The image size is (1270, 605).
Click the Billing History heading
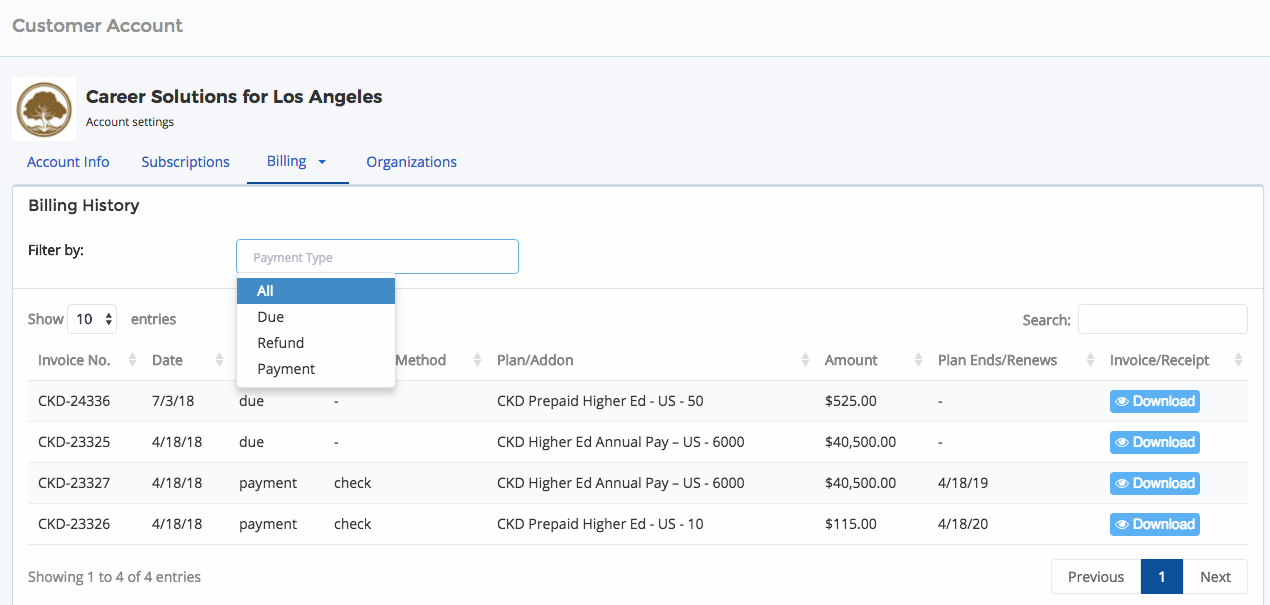84,206
